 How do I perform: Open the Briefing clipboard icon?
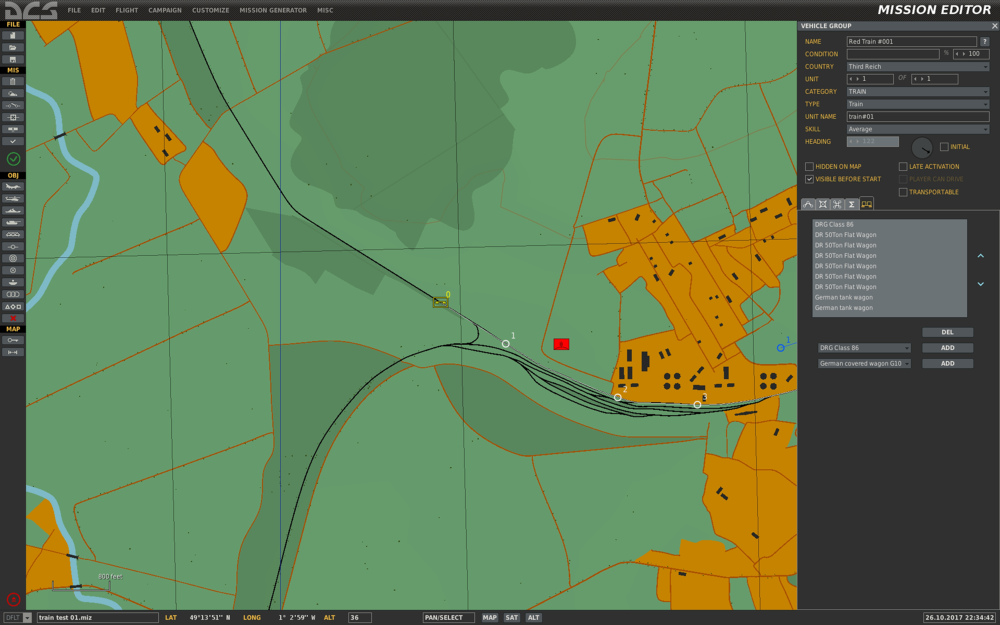pos(13,82)
